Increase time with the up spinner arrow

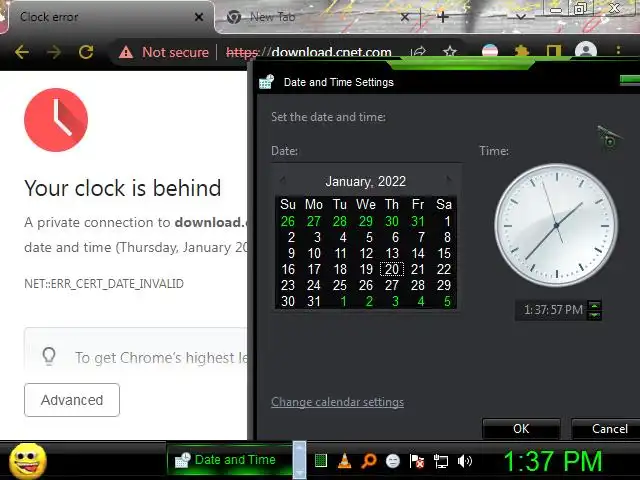pyautogui.click(x=595, y=306)
